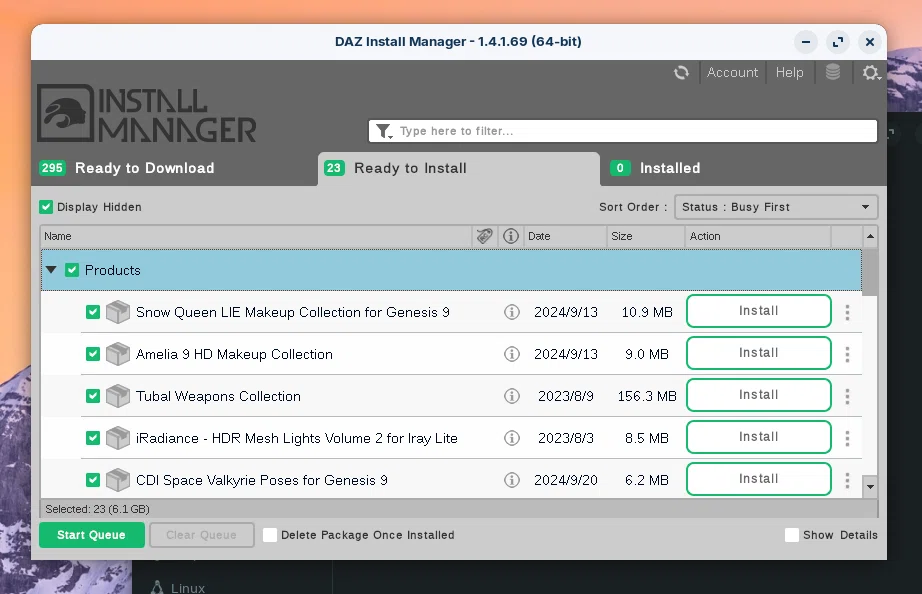Close the DAZ Install Manager window
Screen dimensions: 922x594
pos(870,42)
